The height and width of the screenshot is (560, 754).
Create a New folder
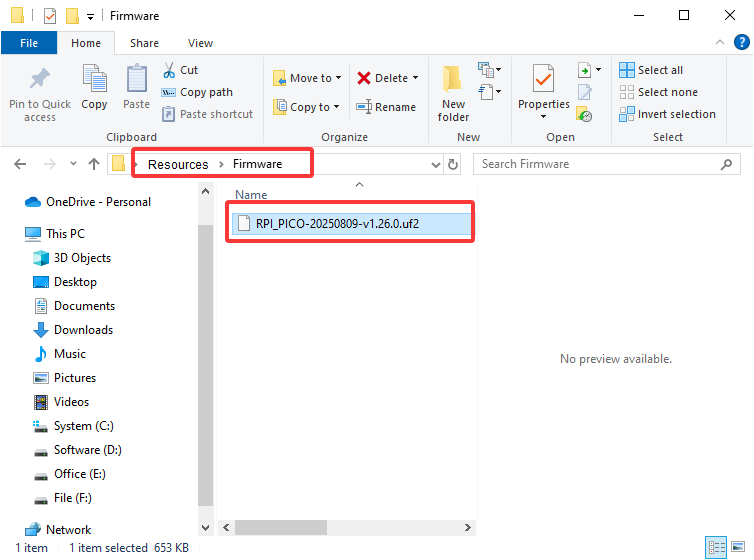click(453, 93)
